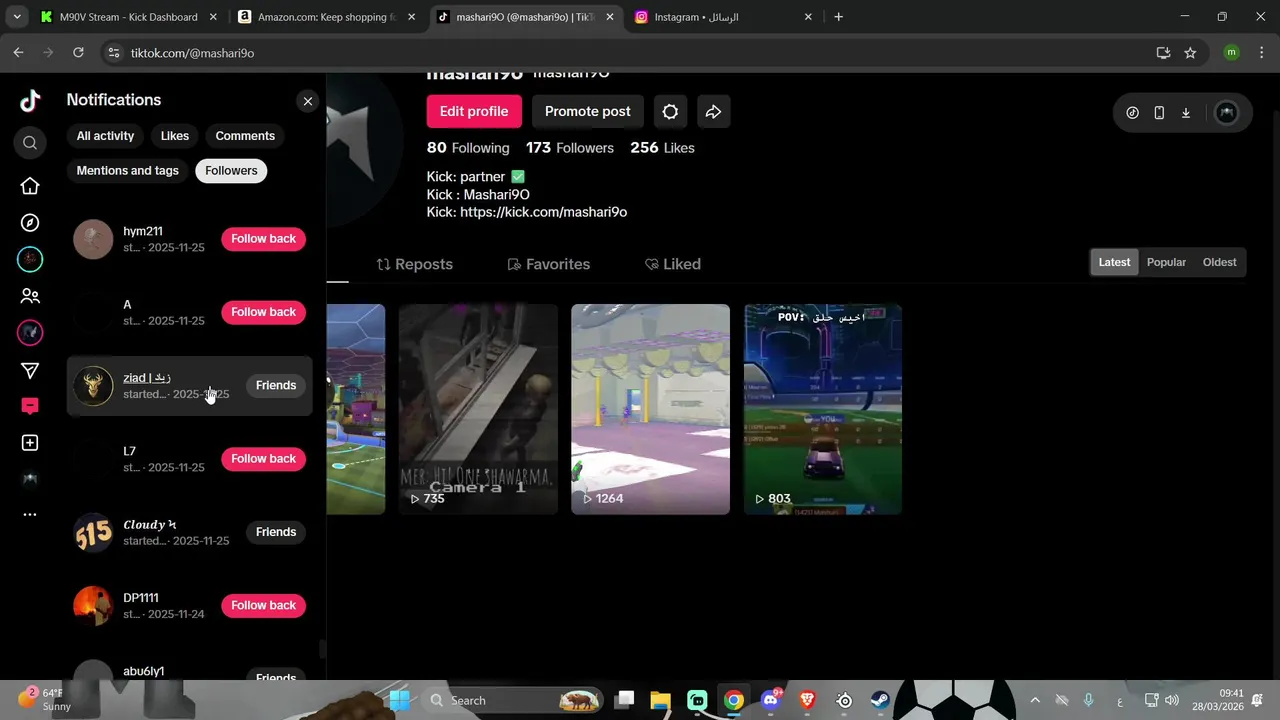1280x720 pixels.
Task: Open the TikTok search icon
Action: [x=30, y=143]
